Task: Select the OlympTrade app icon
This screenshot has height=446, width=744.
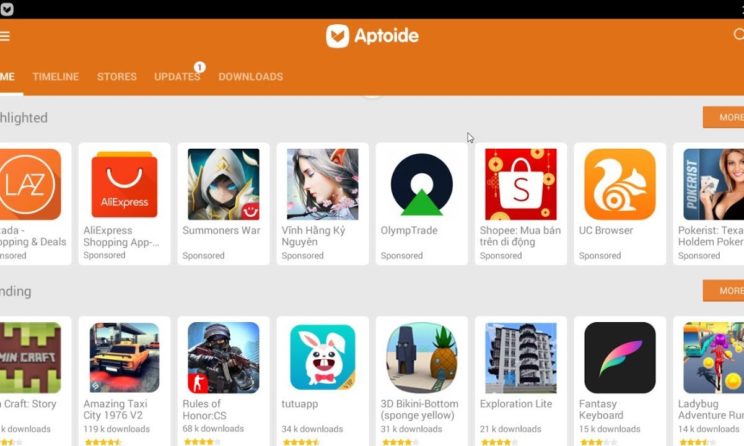Action: point(421,184)
